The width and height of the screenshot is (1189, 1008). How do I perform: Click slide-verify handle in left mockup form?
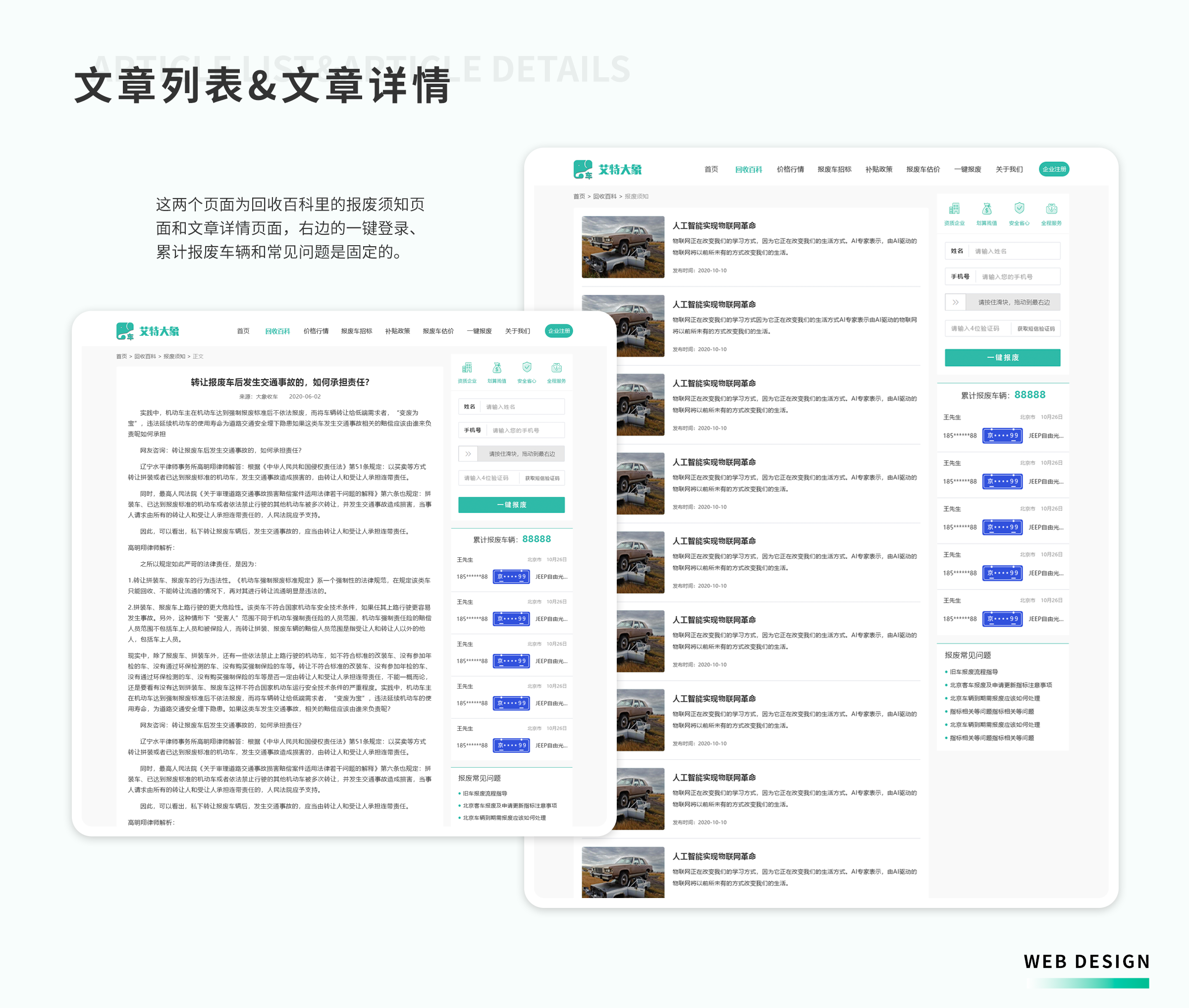click(x=468, y=454)
